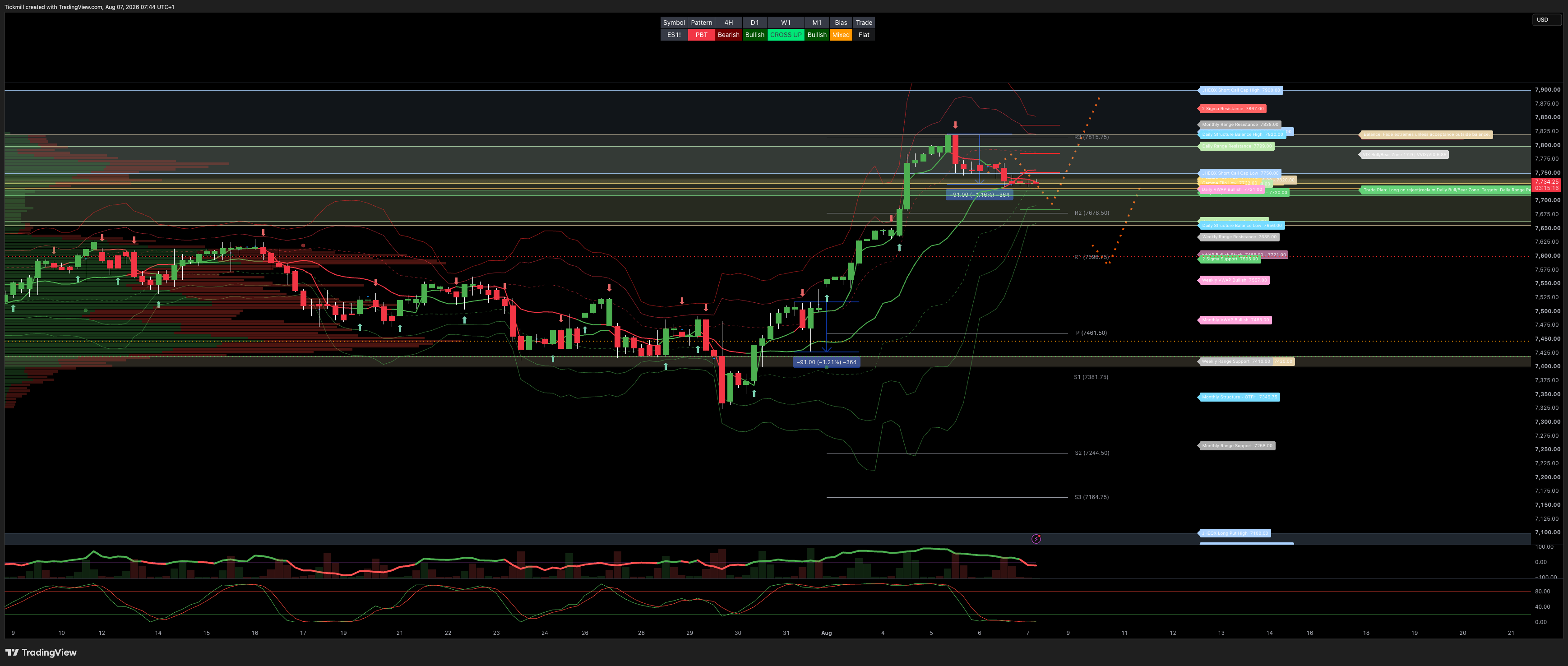Screen dimensions: 1568x666
Task: Click the Trade column header
Action: [x=864, y=23]
